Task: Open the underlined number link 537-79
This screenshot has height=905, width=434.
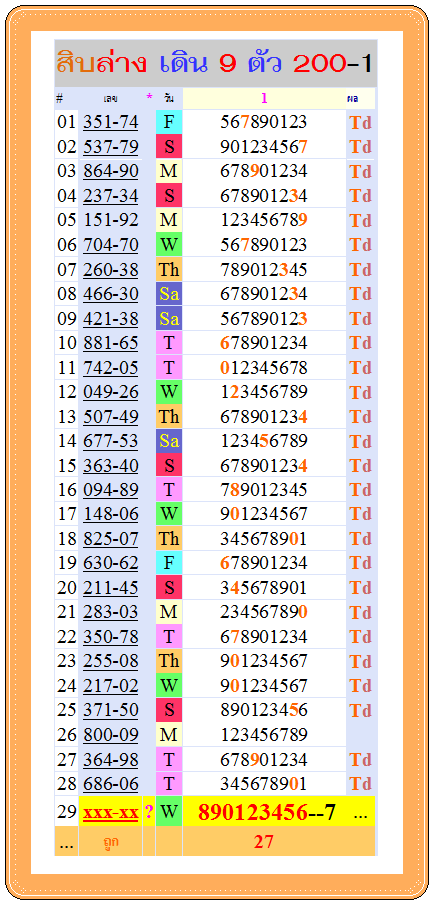Action: (111, 147)
